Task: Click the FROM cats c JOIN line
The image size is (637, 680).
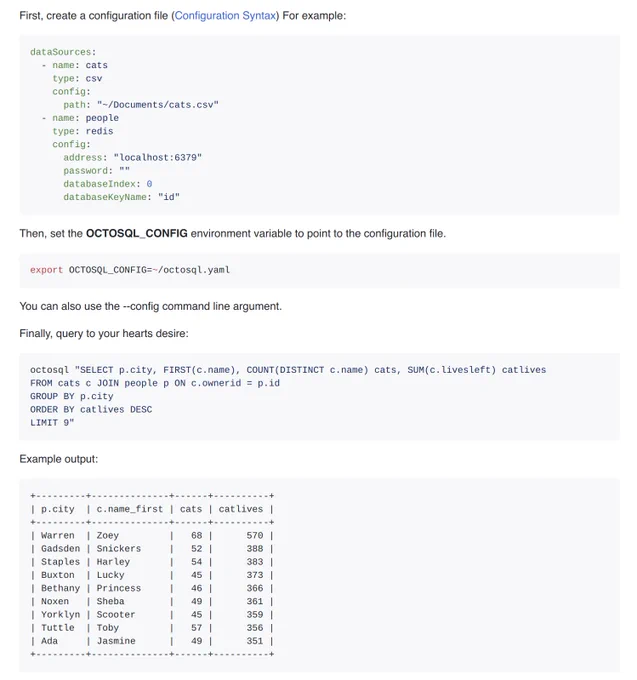Action: click(x=155, y=383)
